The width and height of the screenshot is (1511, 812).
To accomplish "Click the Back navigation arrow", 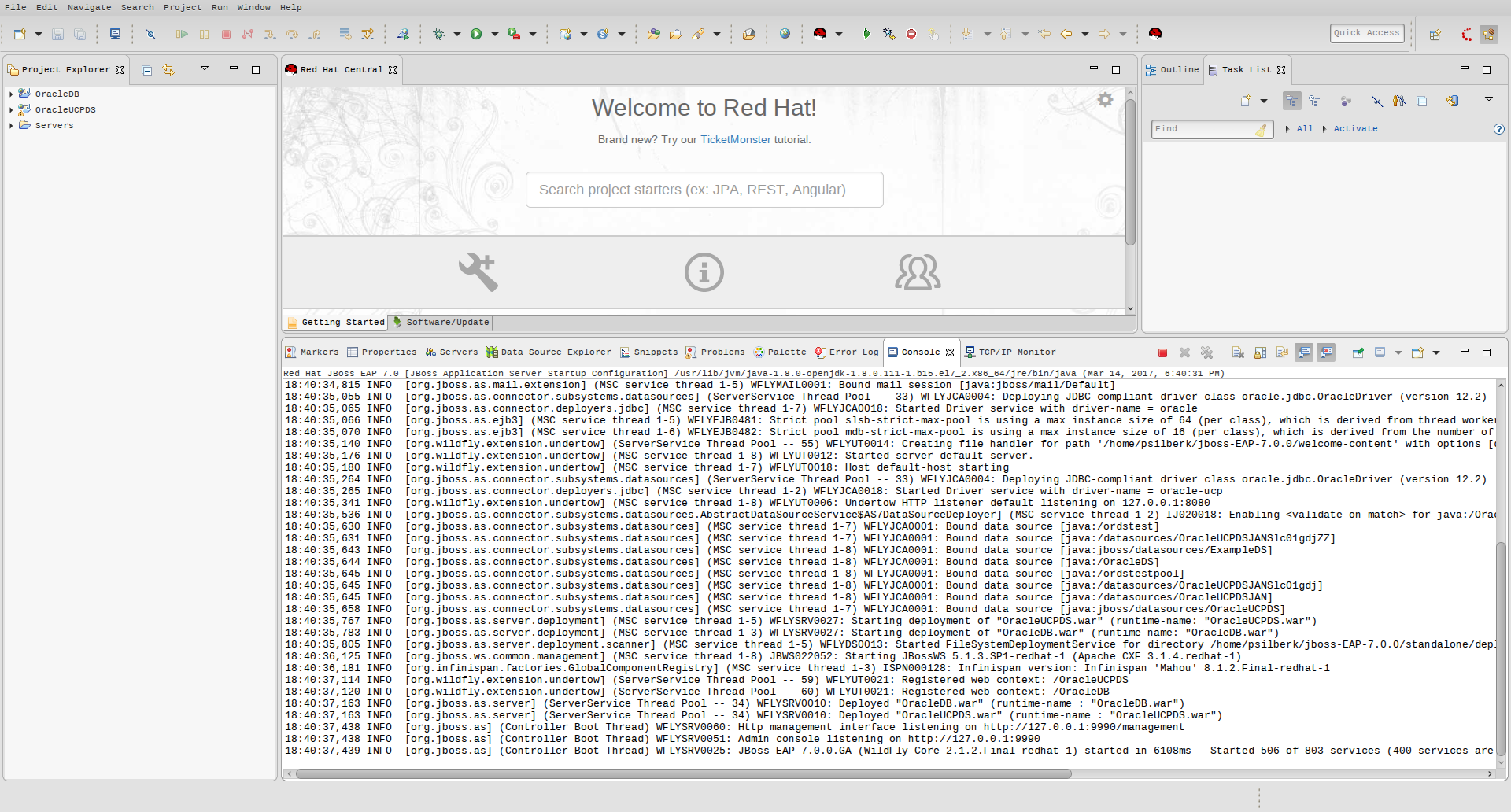I will click(x=1066, y=34).
